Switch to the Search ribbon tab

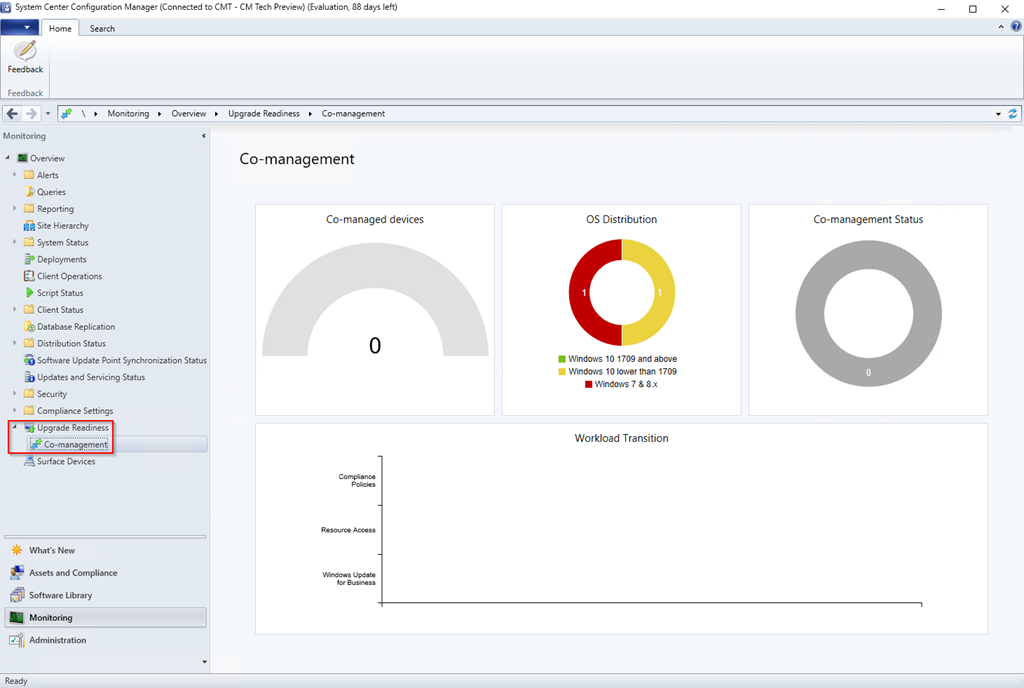[102, 28]
